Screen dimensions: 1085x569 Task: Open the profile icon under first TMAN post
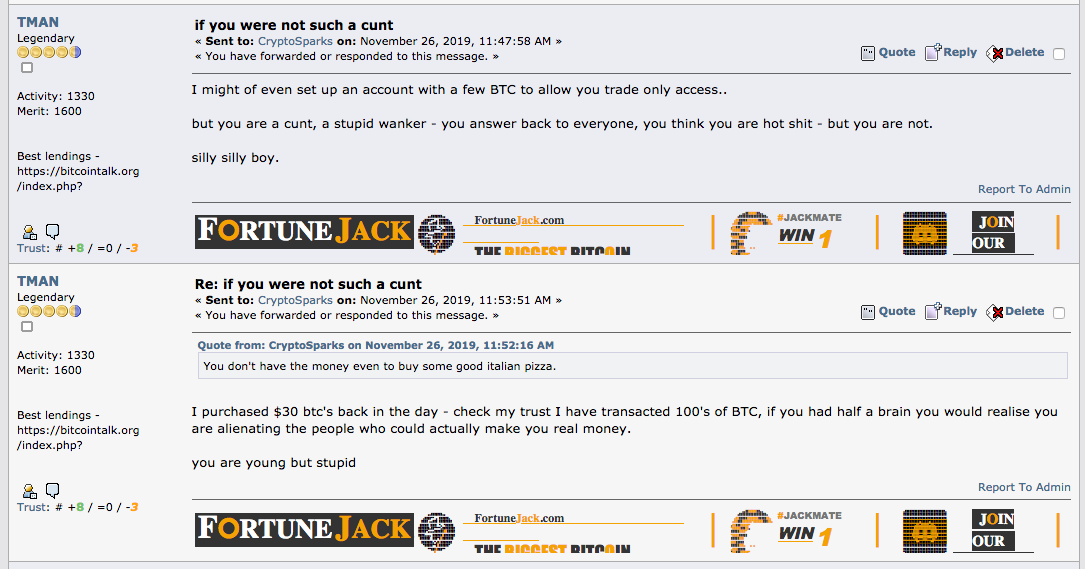coord(29,232)
